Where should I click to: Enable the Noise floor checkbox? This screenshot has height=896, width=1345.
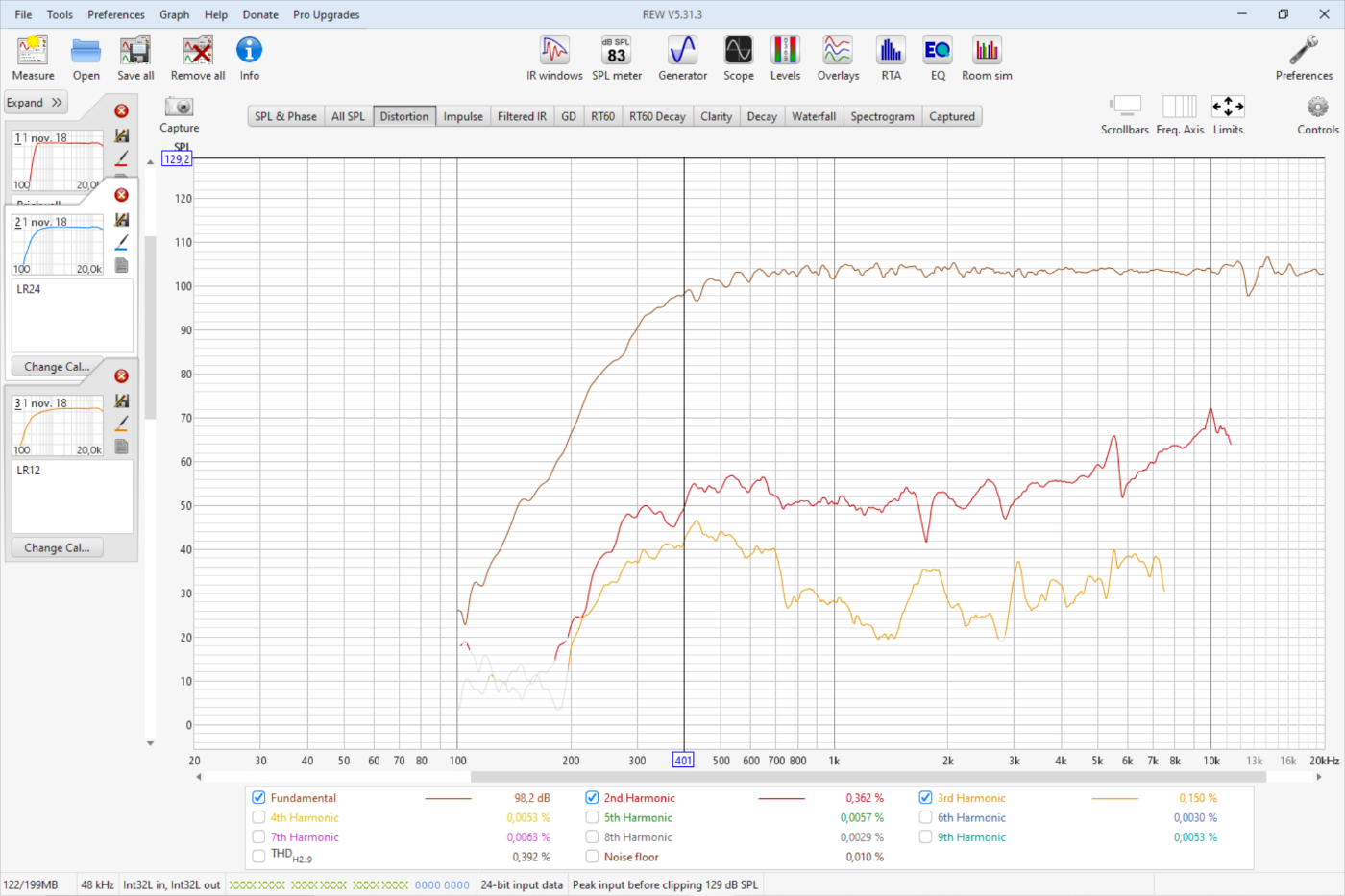(592, 857)
